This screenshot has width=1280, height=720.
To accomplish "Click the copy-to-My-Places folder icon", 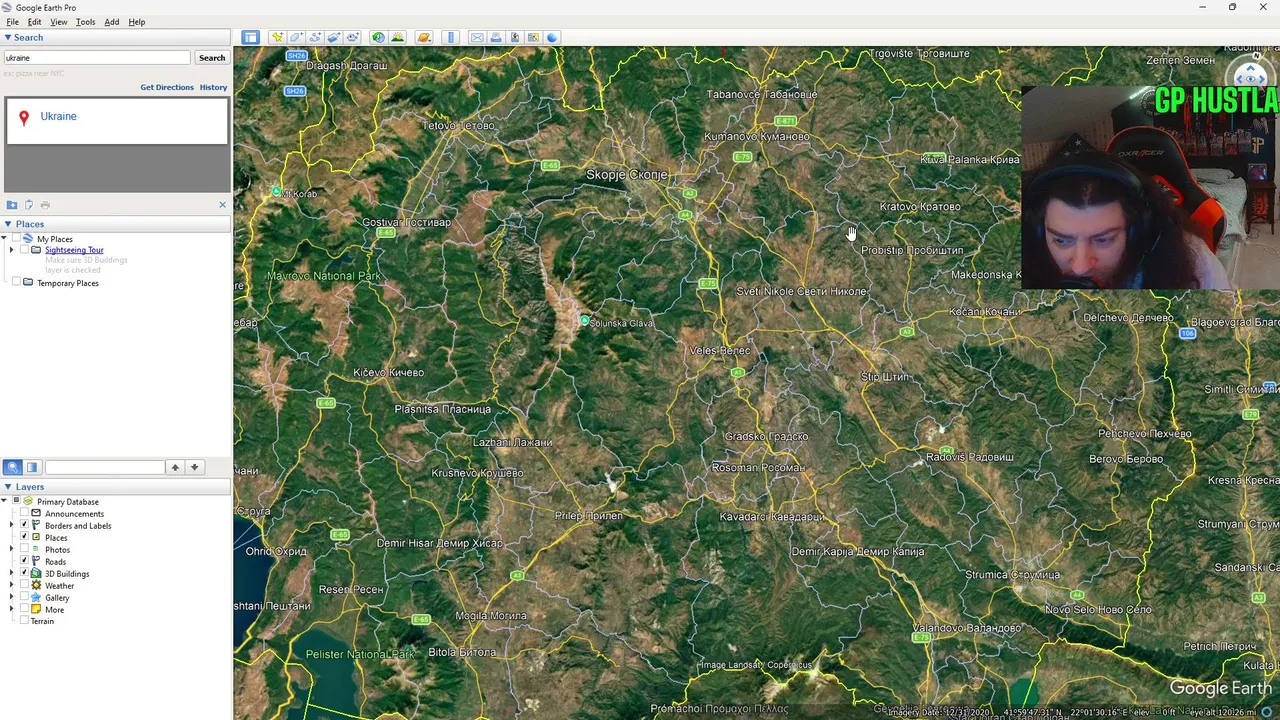I will (x=12, y=205).
